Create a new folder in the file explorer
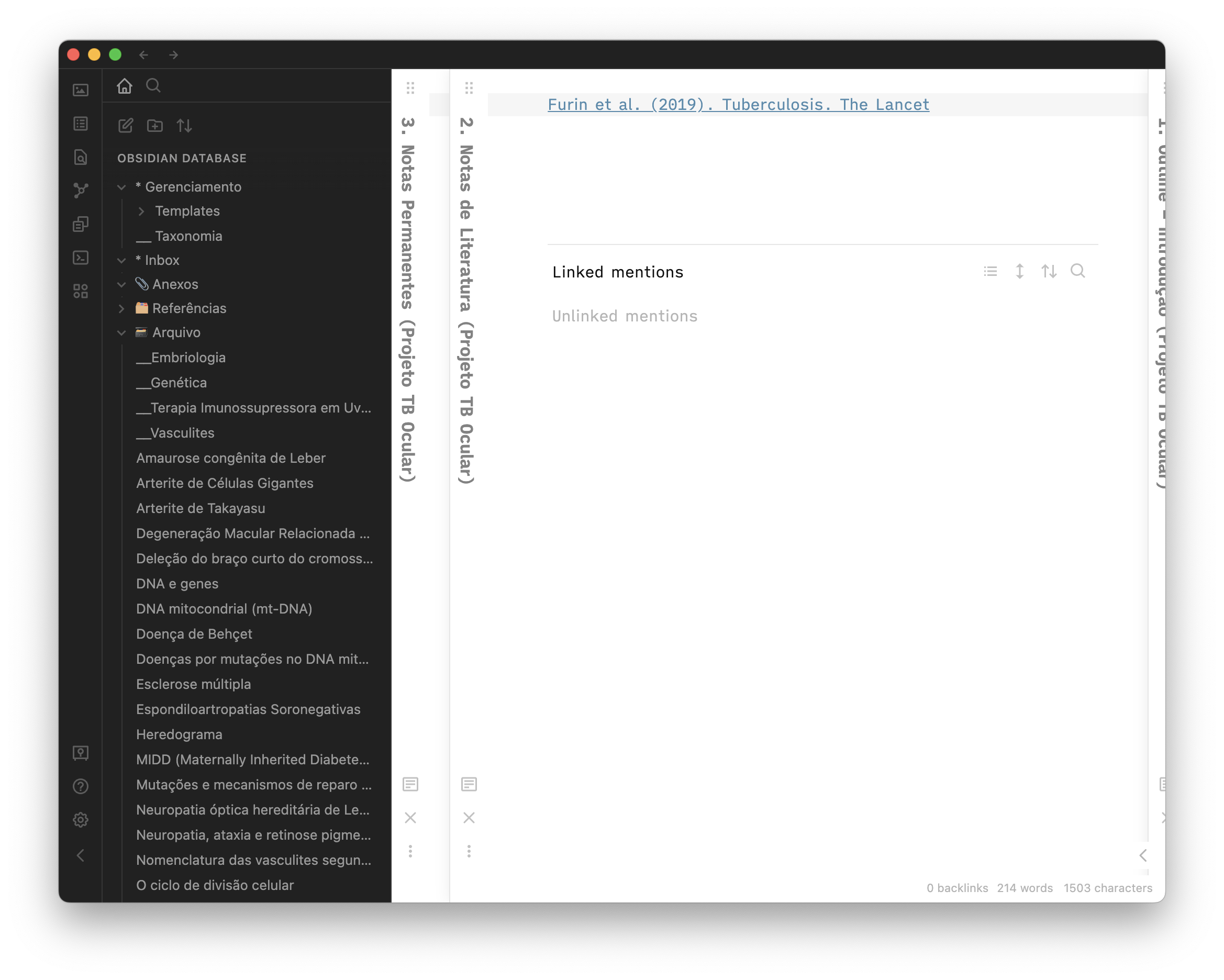Screen dimensions: 1224x980 (x=154, y=126)
